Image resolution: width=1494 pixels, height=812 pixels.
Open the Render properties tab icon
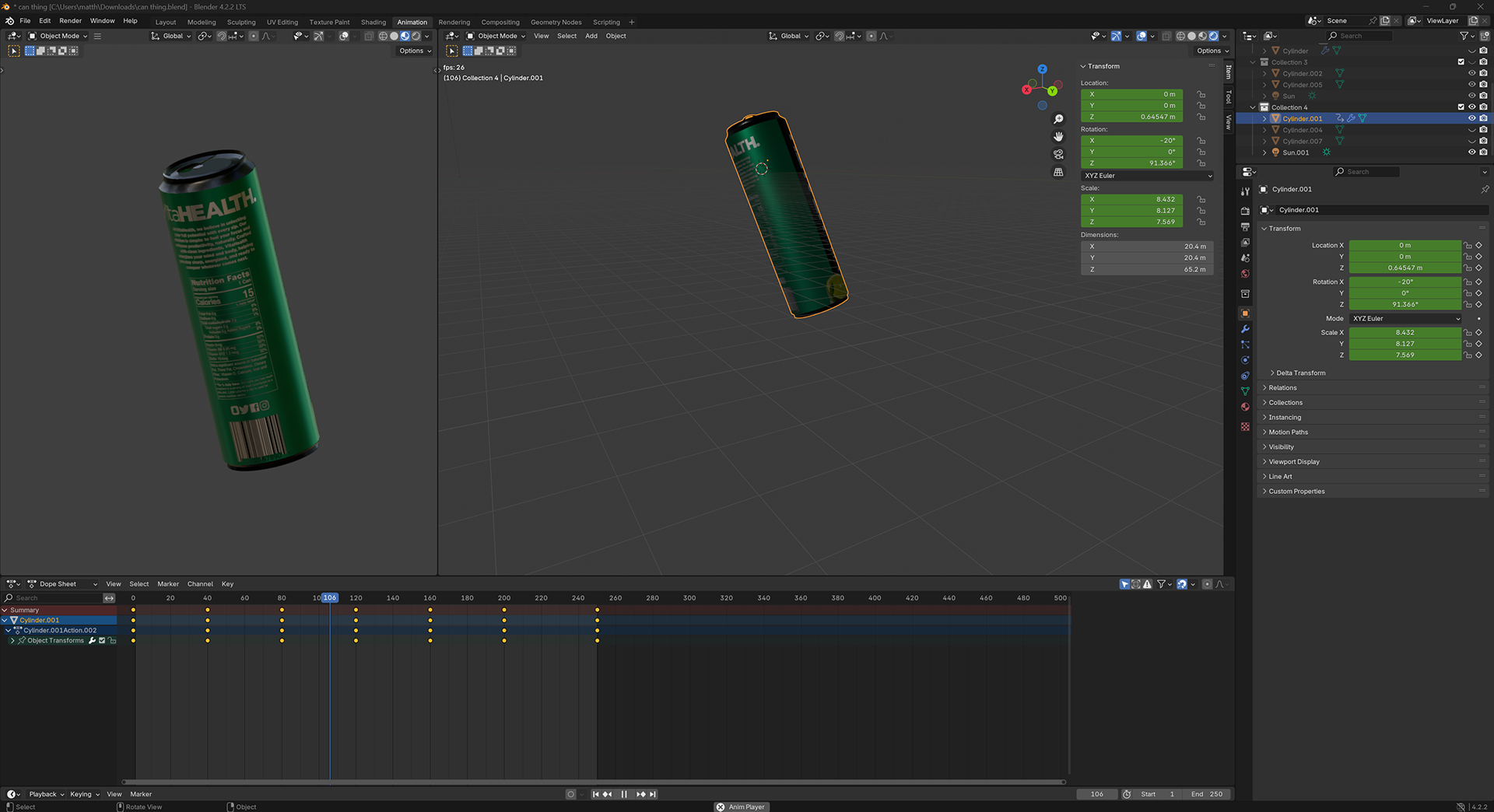coord(1245,211)
